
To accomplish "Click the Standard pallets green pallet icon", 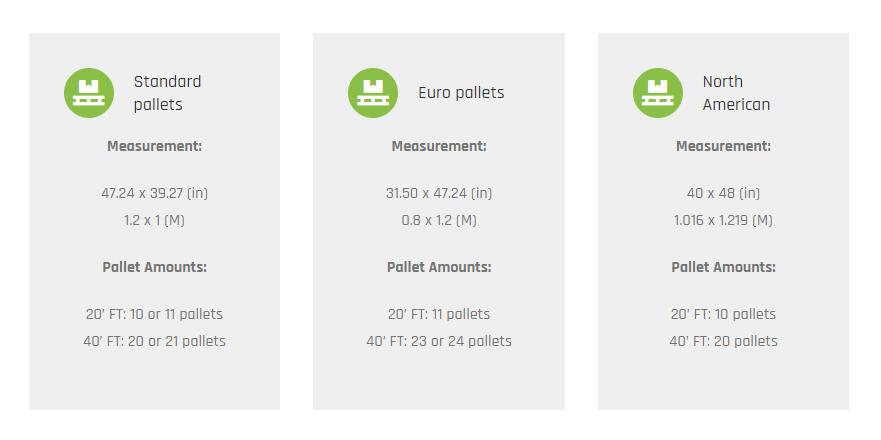I will tap(89, 93).
